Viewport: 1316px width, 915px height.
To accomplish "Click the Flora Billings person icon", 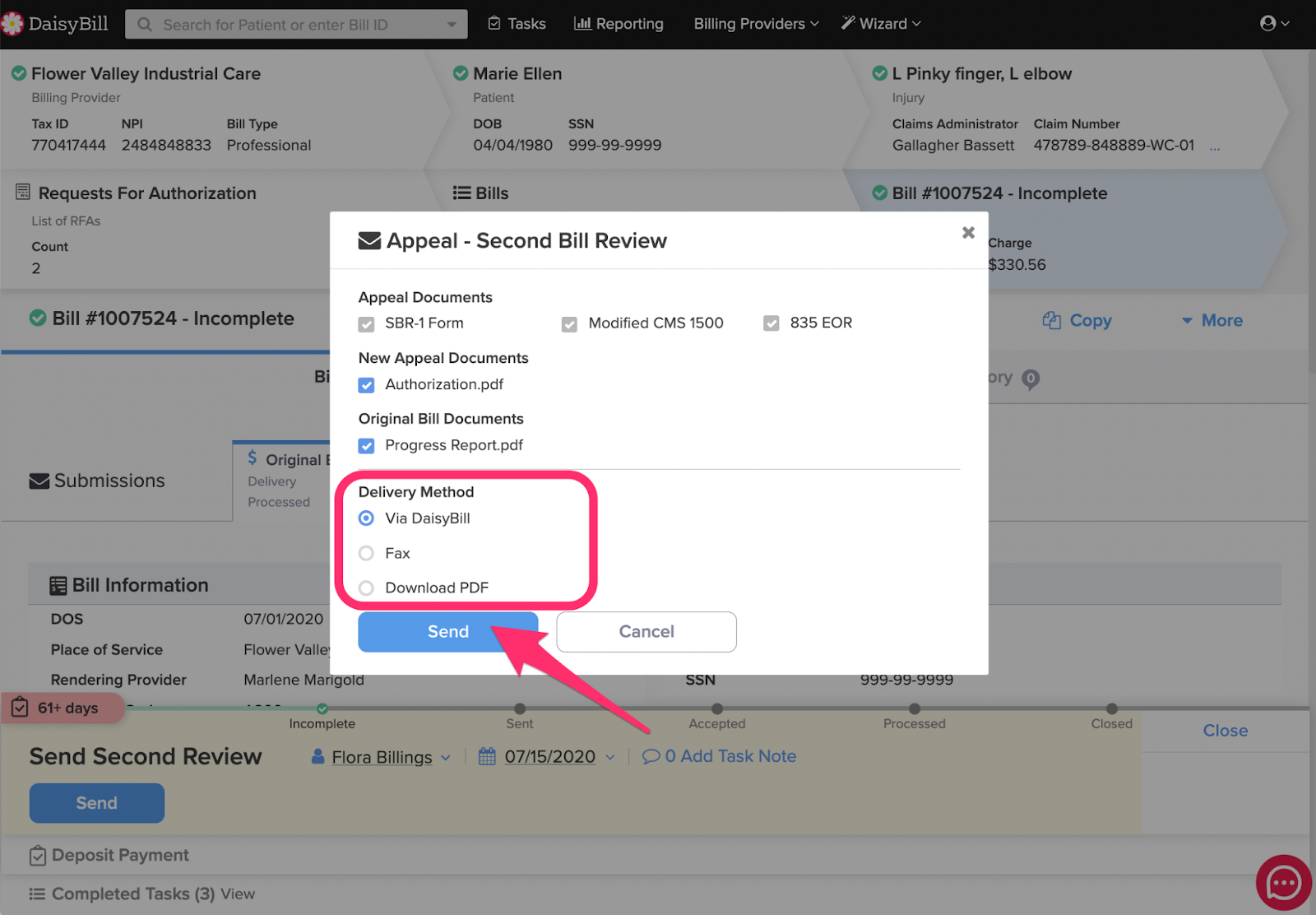I will coord(317,756).
